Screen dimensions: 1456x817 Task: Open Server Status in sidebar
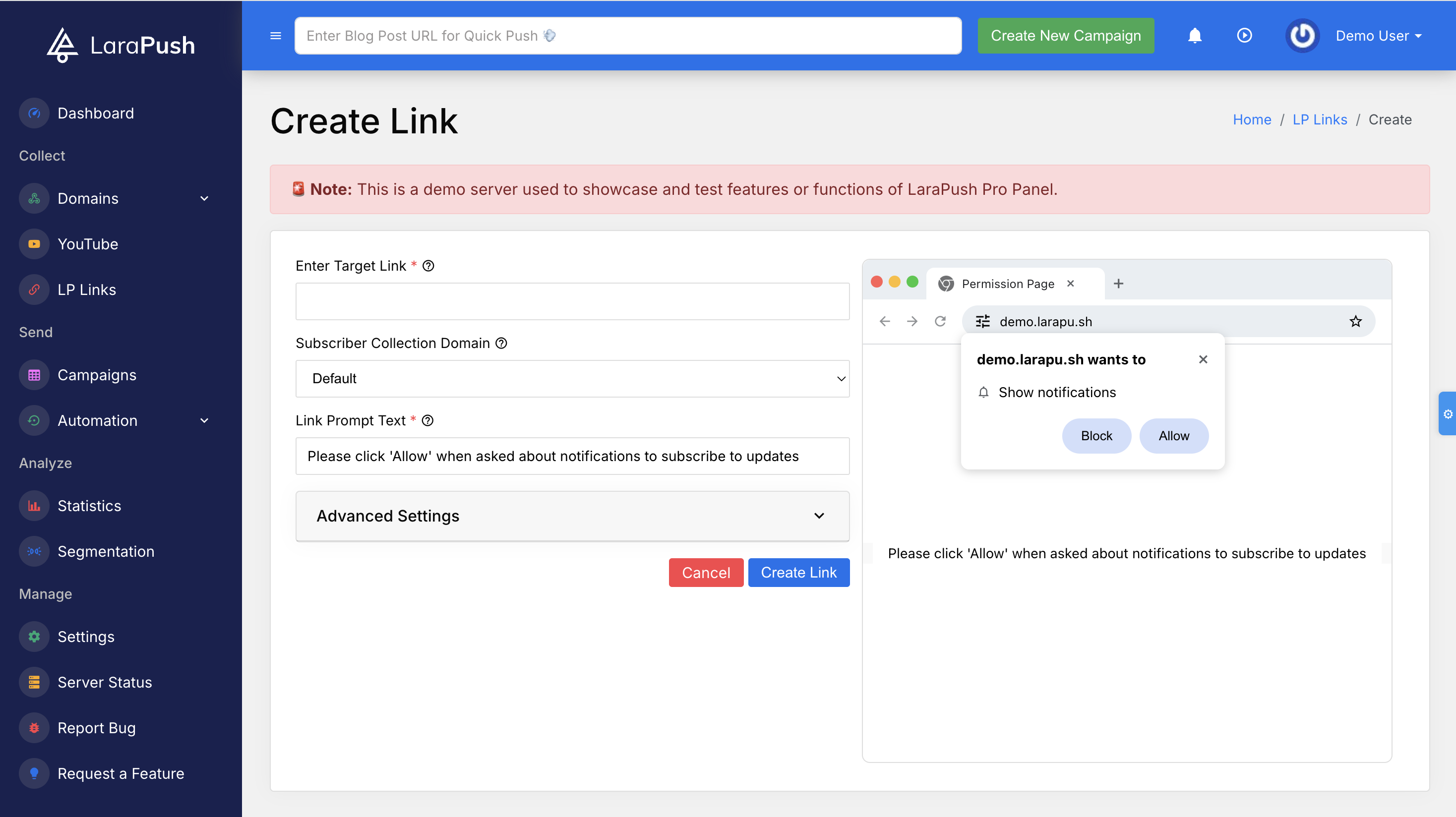coord(105,683)
